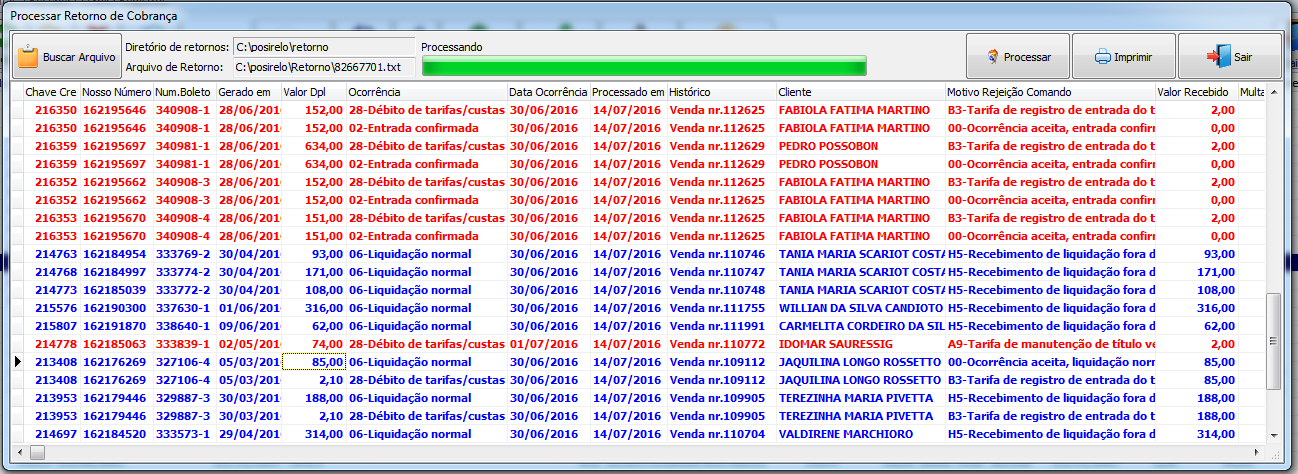Select the current row indicator arrow
1298x474 pixels.
point(16,362)
